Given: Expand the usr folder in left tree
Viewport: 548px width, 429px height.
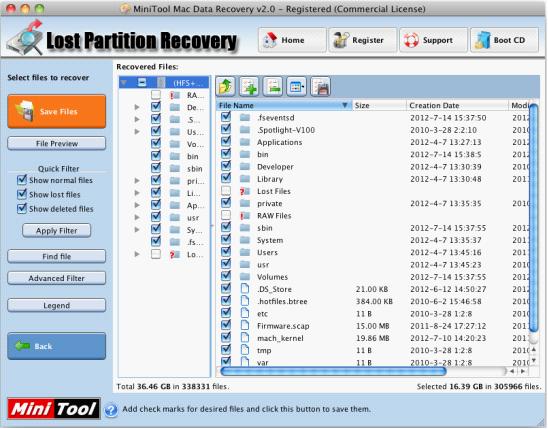Looking at the screenshot, I should [x=137, y=217].
